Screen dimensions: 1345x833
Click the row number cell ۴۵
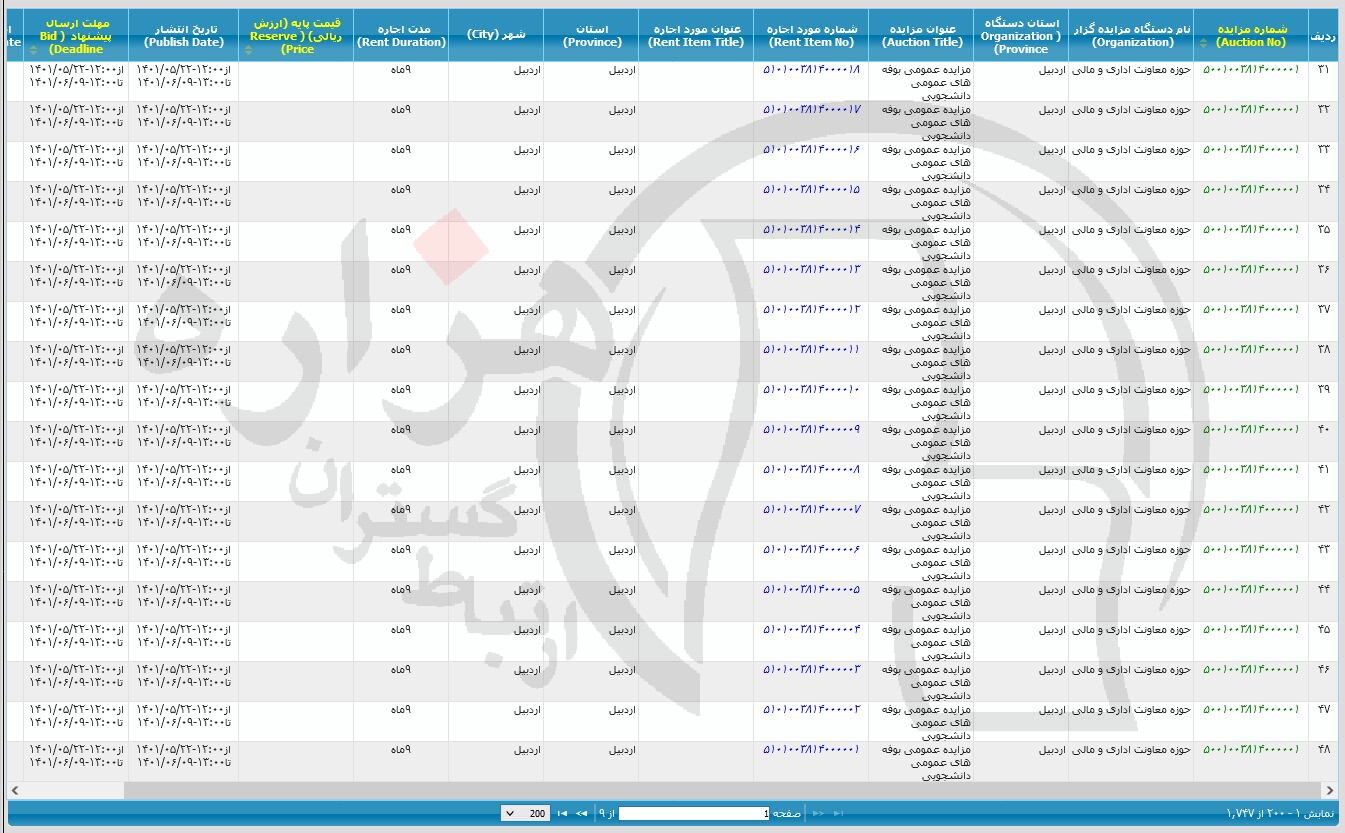pyautogui.click(x=1323, y=641)
